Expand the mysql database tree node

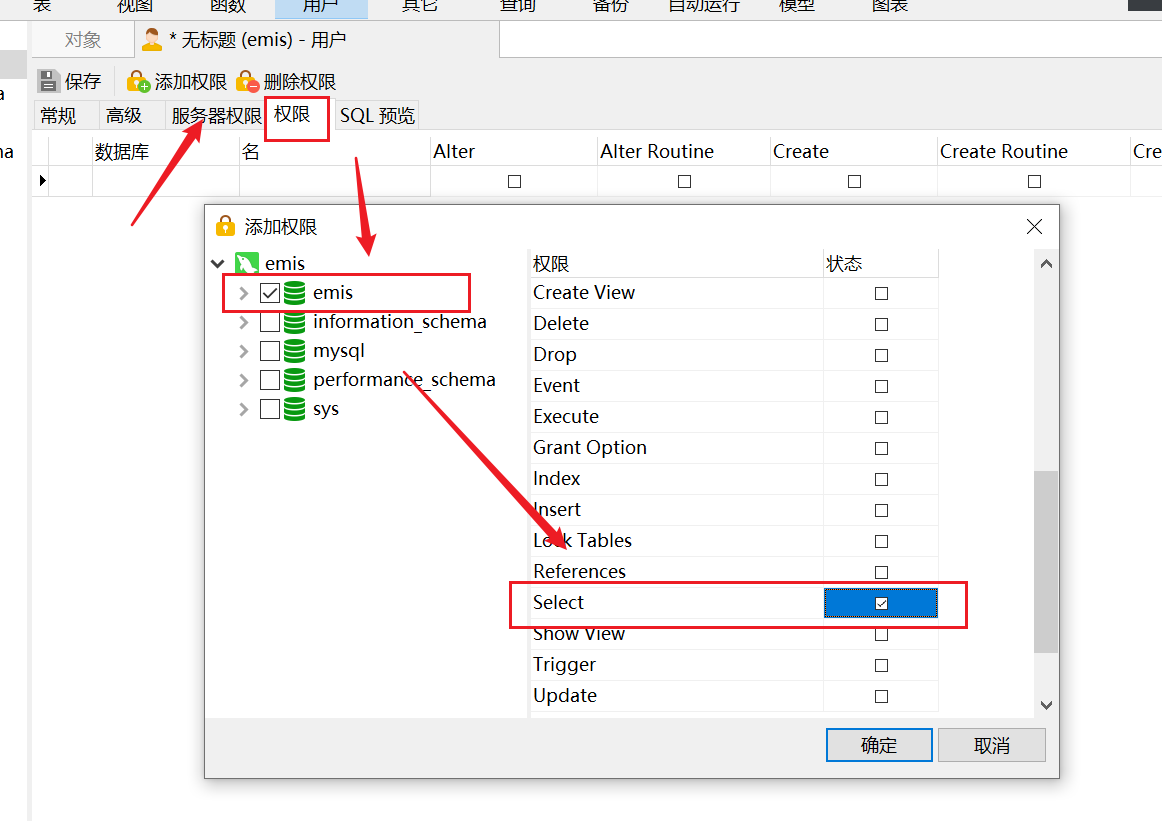tap(243, 351)
